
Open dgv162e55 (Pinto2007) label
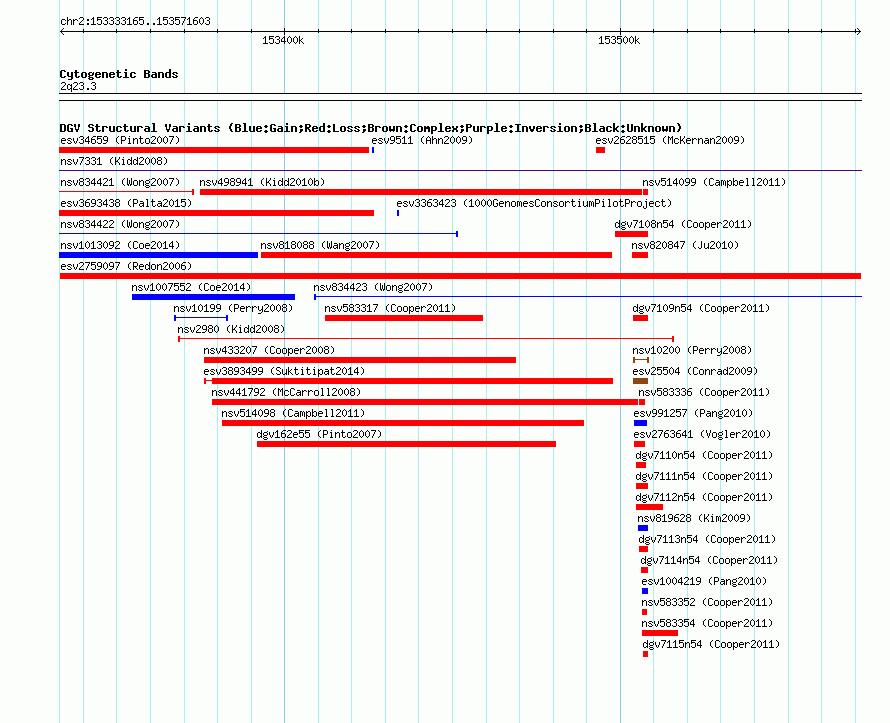(x=320, y=434)
